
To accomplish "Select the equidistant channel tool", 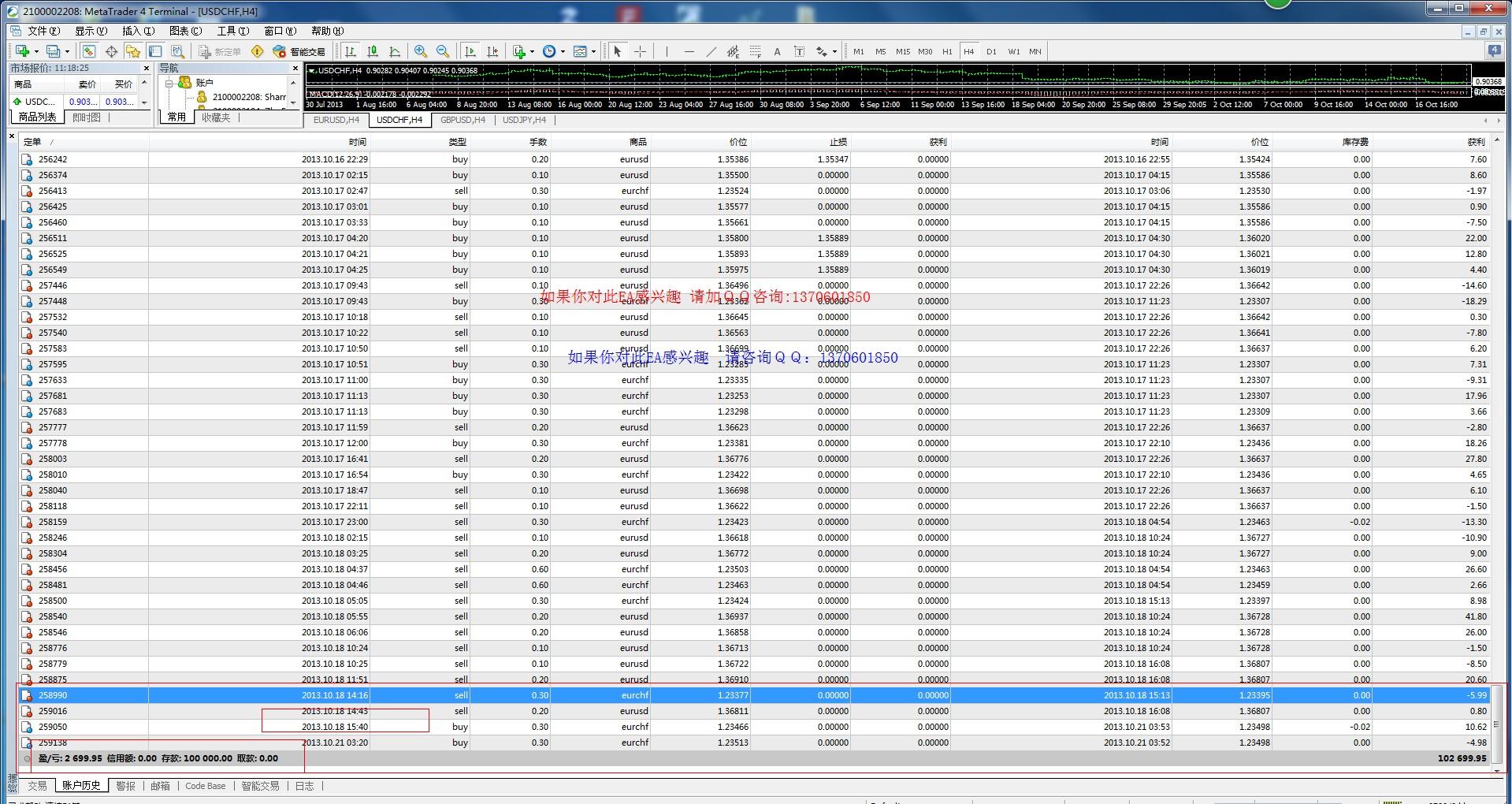I will point(734,51).
